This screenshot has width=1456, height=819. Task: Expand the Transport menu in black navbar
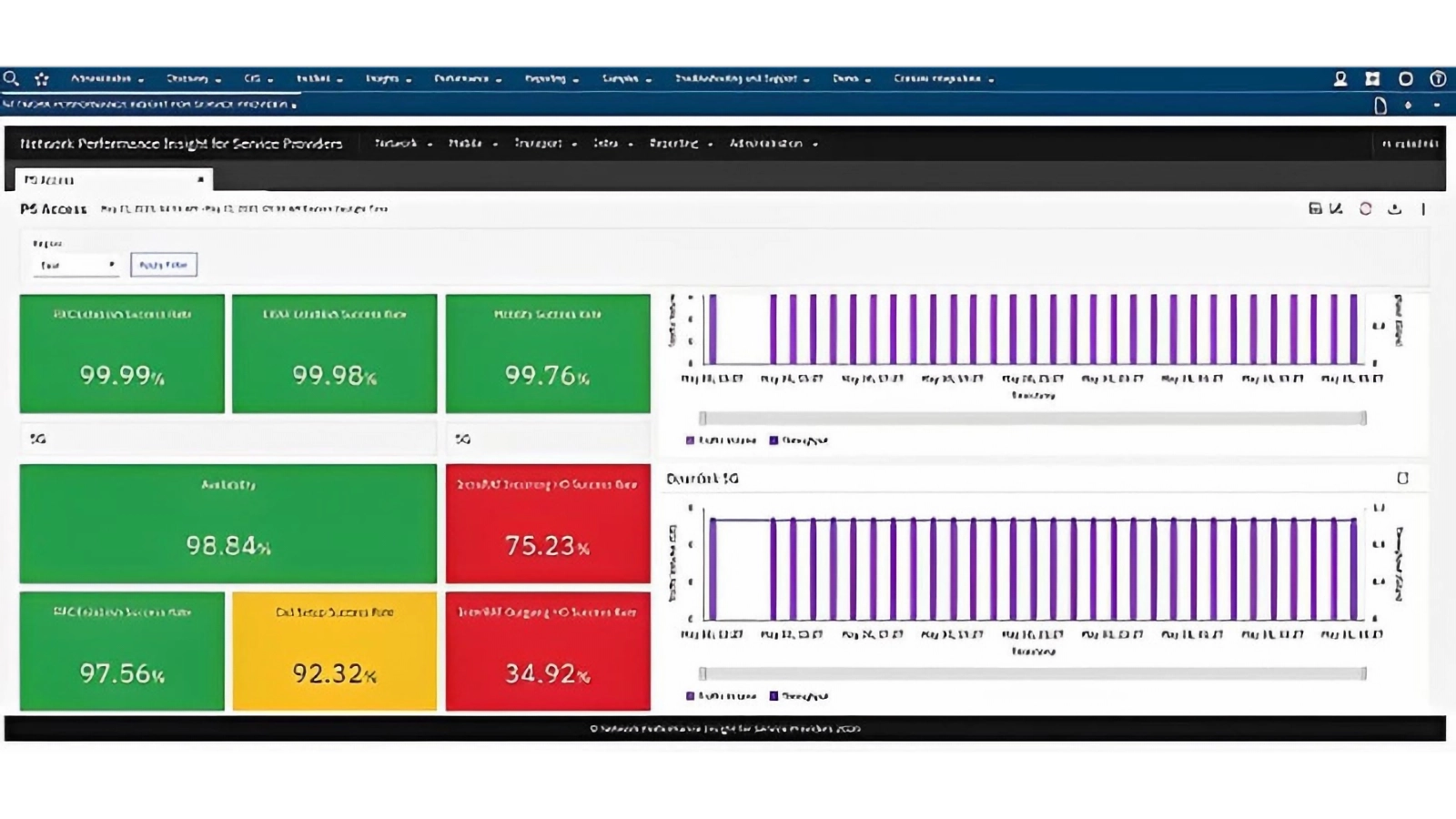pos(544,144)
